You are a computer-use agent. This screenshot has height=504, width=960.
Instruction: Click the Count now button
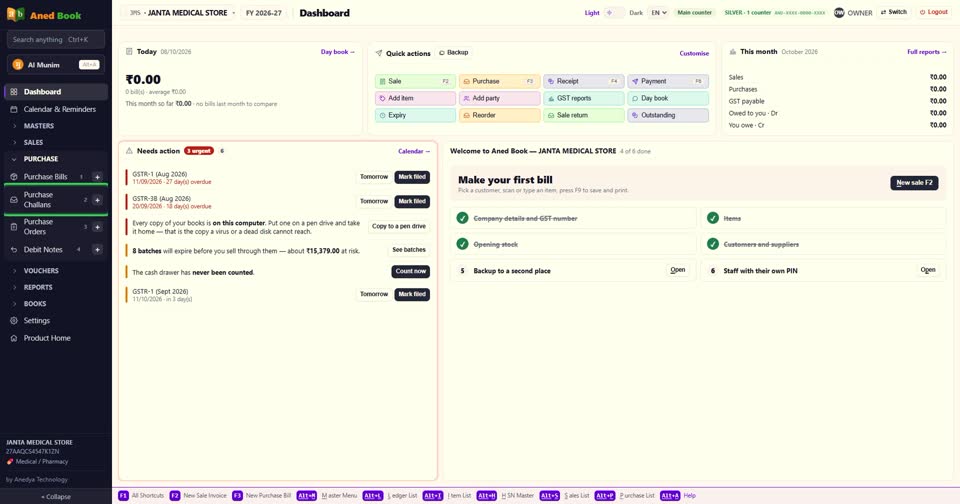[411, 271]
